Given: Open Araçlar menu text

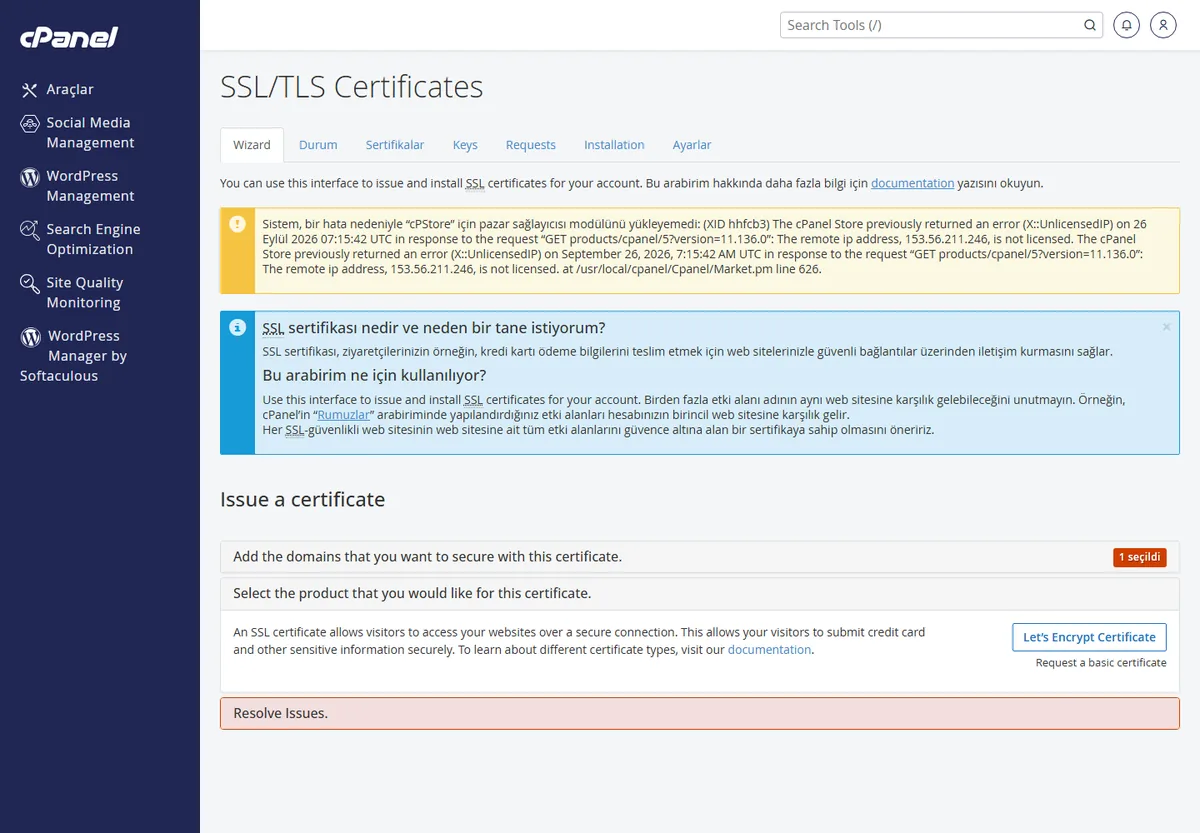Looking at the screenshot, I should pyautogui.click(x=70, y=90).
